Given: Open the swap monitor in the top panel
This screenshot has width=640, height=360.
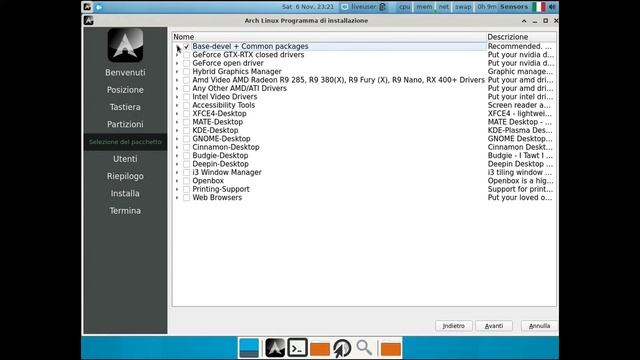Looking at the screenshot, I should (x=463, y=7).
